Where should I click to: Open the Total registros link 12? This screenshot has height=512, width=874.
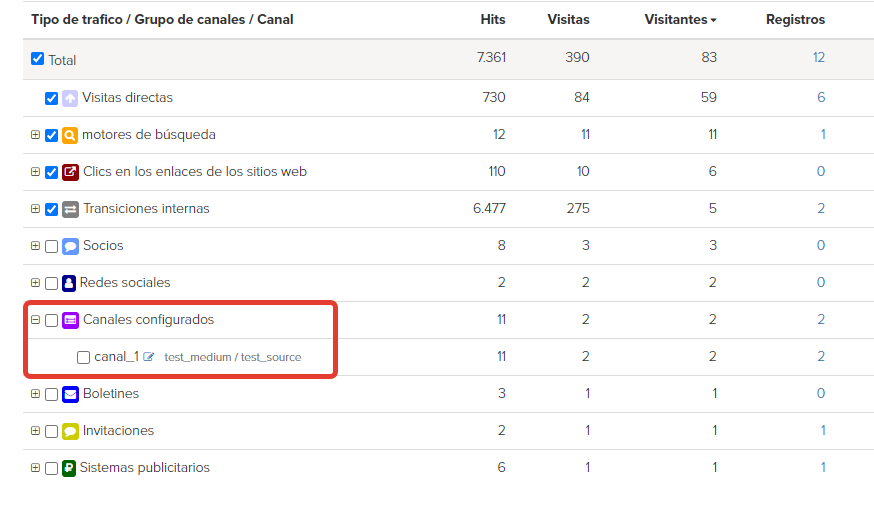pyautogui.click(x=818, y=57)
